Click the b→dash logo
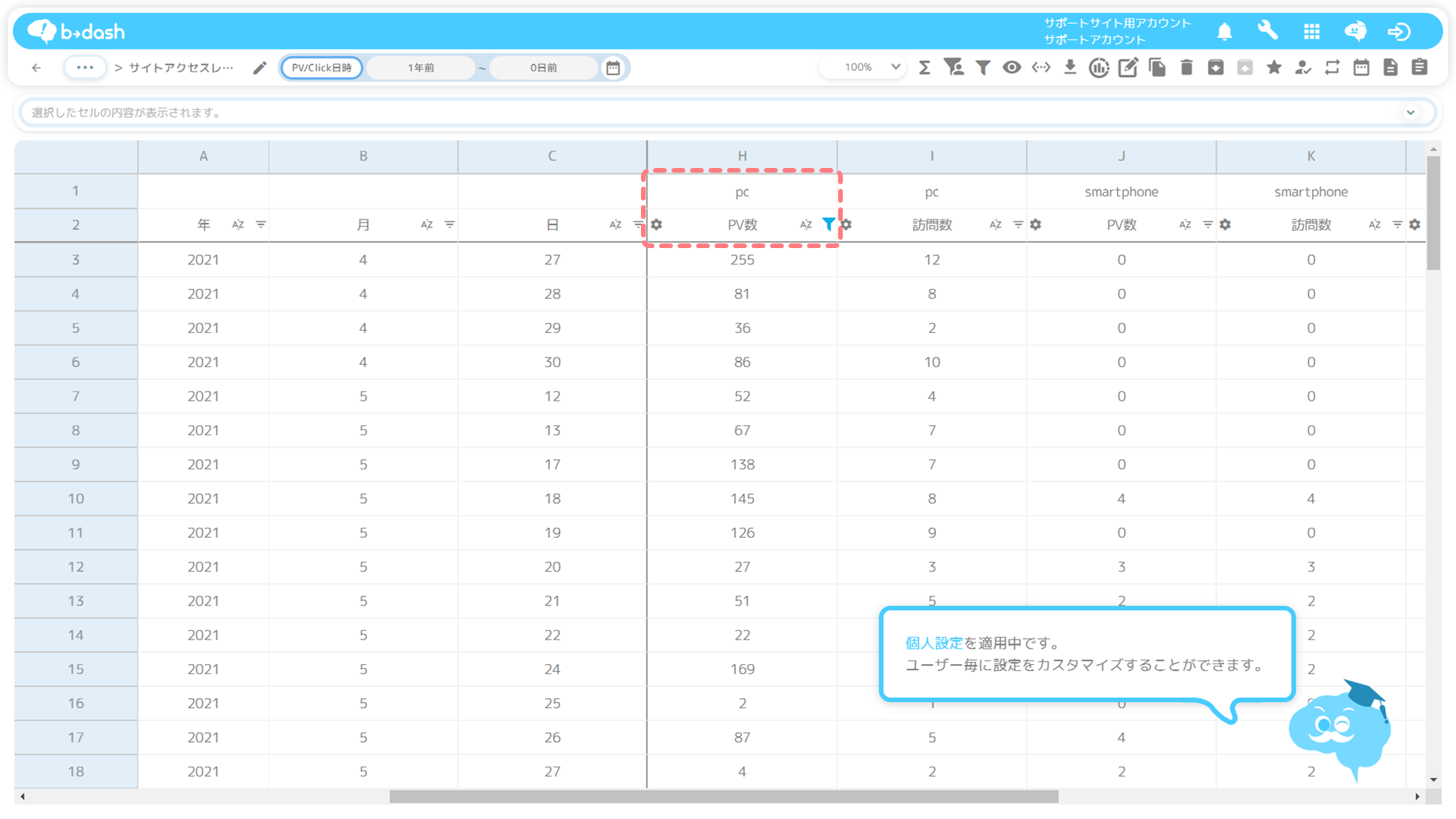Image resolution: width=1456 pixels, height=819 pixels. (x=76, y=32)
